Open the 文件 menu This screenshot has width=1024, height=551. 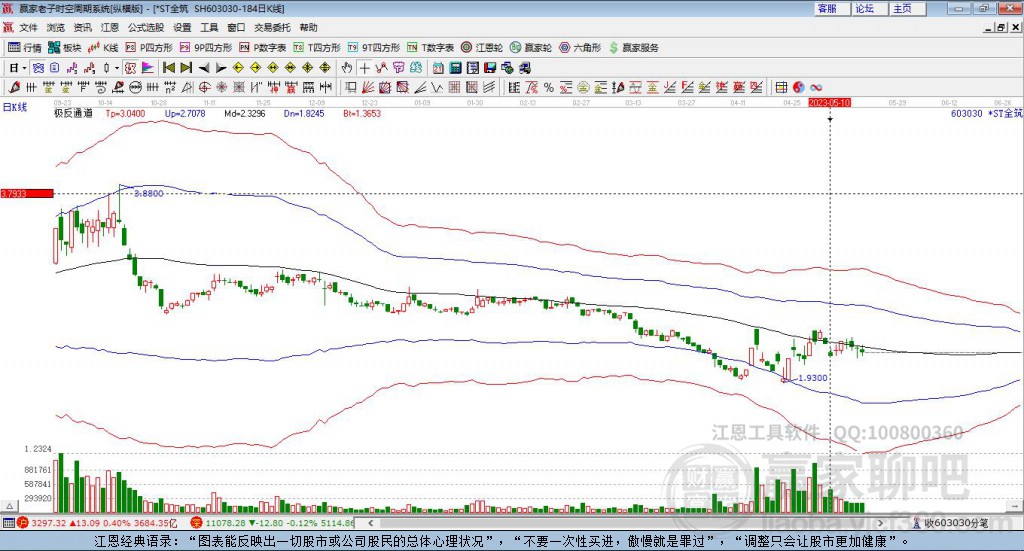[x=29, y=27]
